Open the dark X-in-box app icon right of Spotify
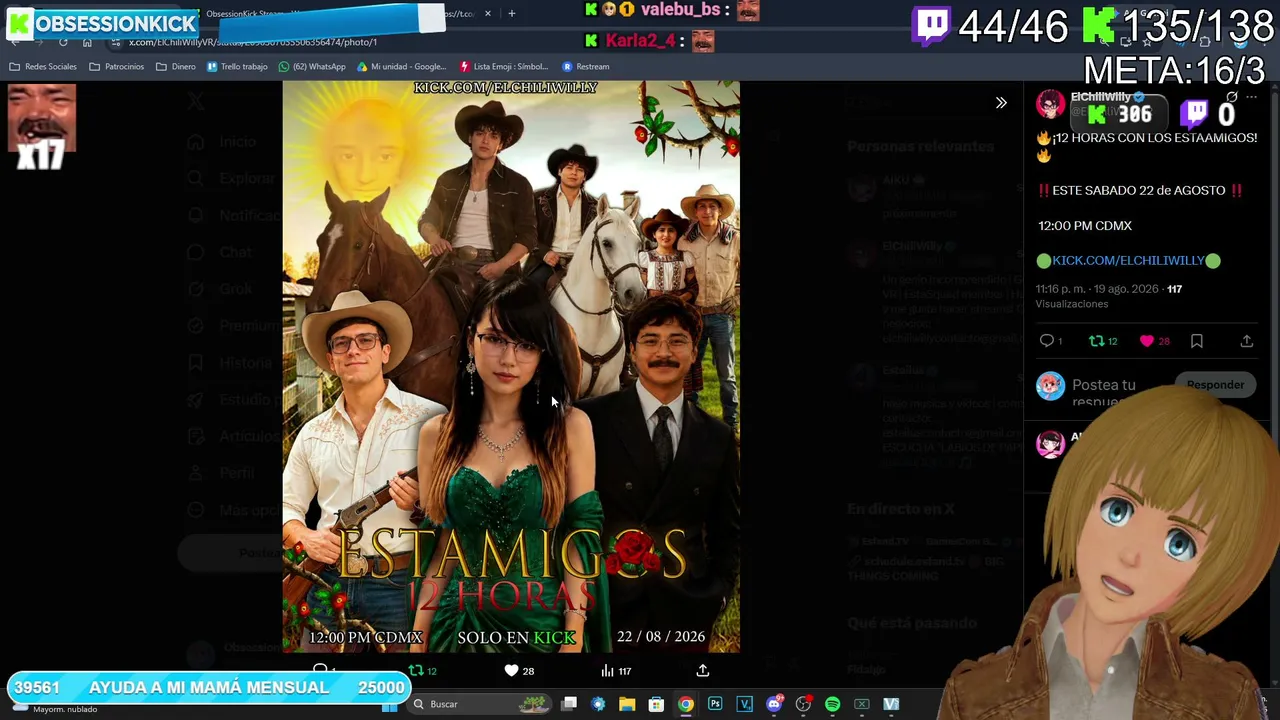The width and height of the screenshot is (1280, 720). click(x=862, y=704)
